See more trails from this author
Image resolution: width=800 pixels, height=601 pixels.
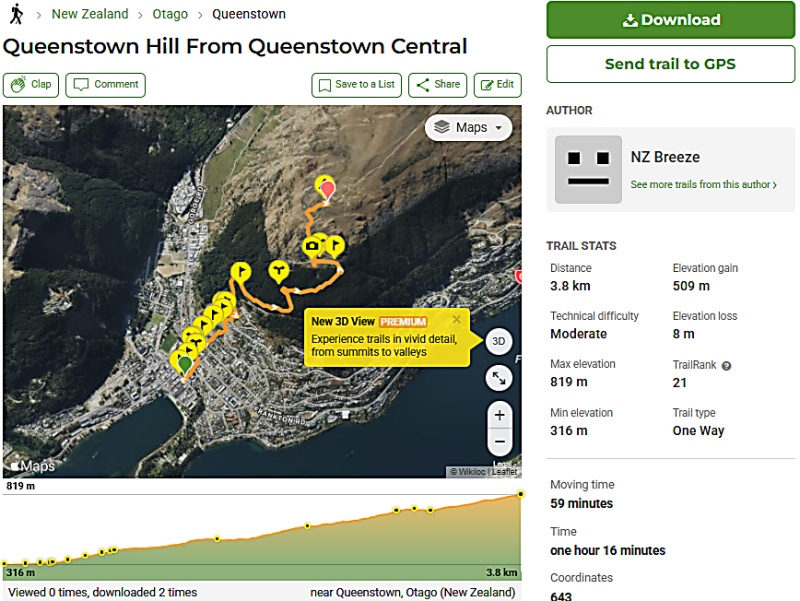coord(703,185)
